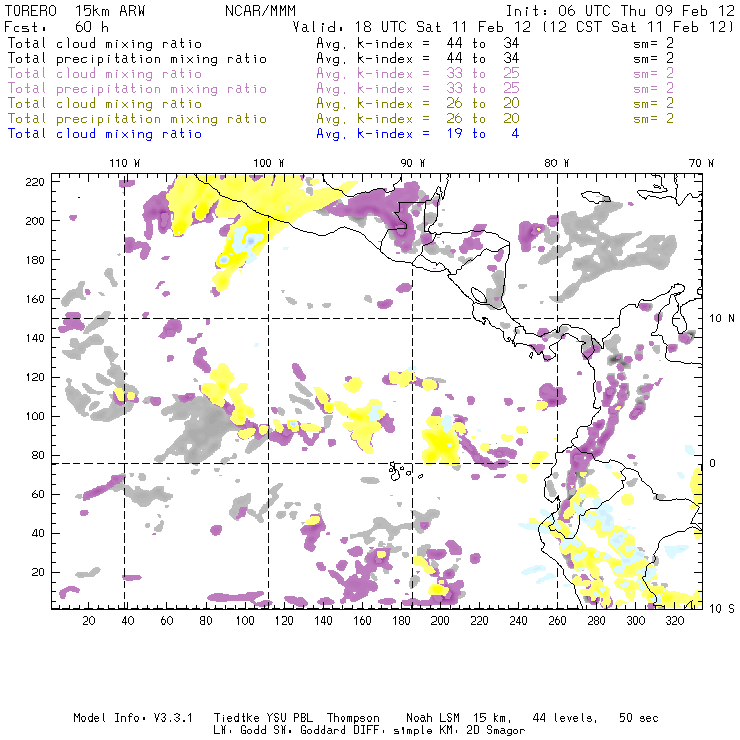Click the y-axis tick label '140'
The image size is (740, 740).
click(35, 338)
